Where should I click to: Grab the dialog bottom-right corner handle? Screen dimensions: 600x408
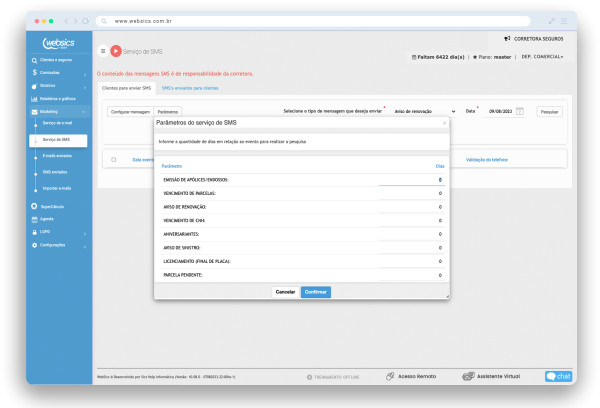(x=447, y=297)
